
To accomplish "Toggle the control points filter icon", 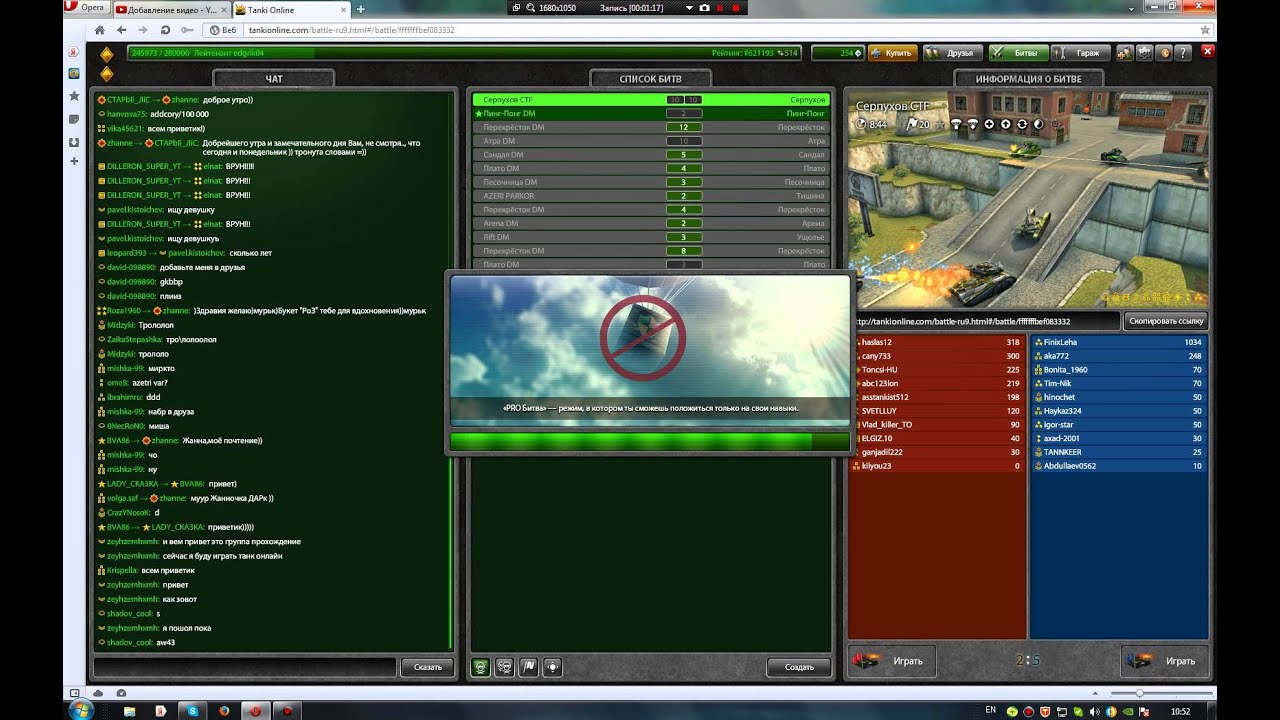I will click(x=552, y=667).
